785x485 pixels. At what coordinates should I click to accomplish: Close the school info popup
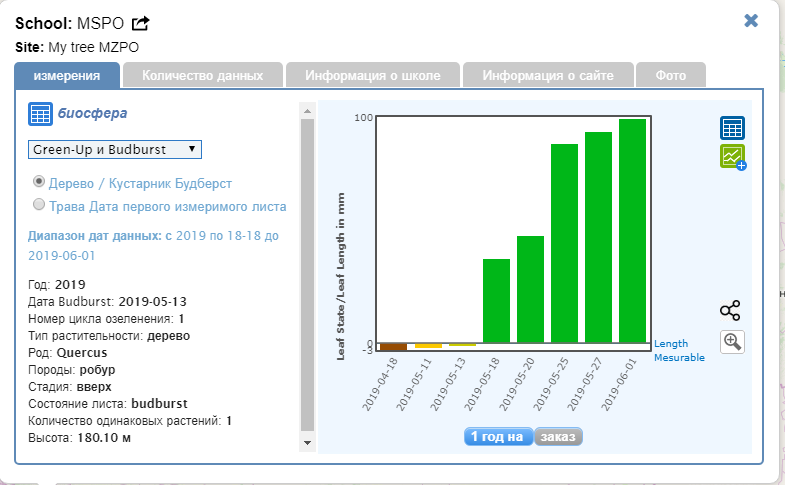[751, 21]
